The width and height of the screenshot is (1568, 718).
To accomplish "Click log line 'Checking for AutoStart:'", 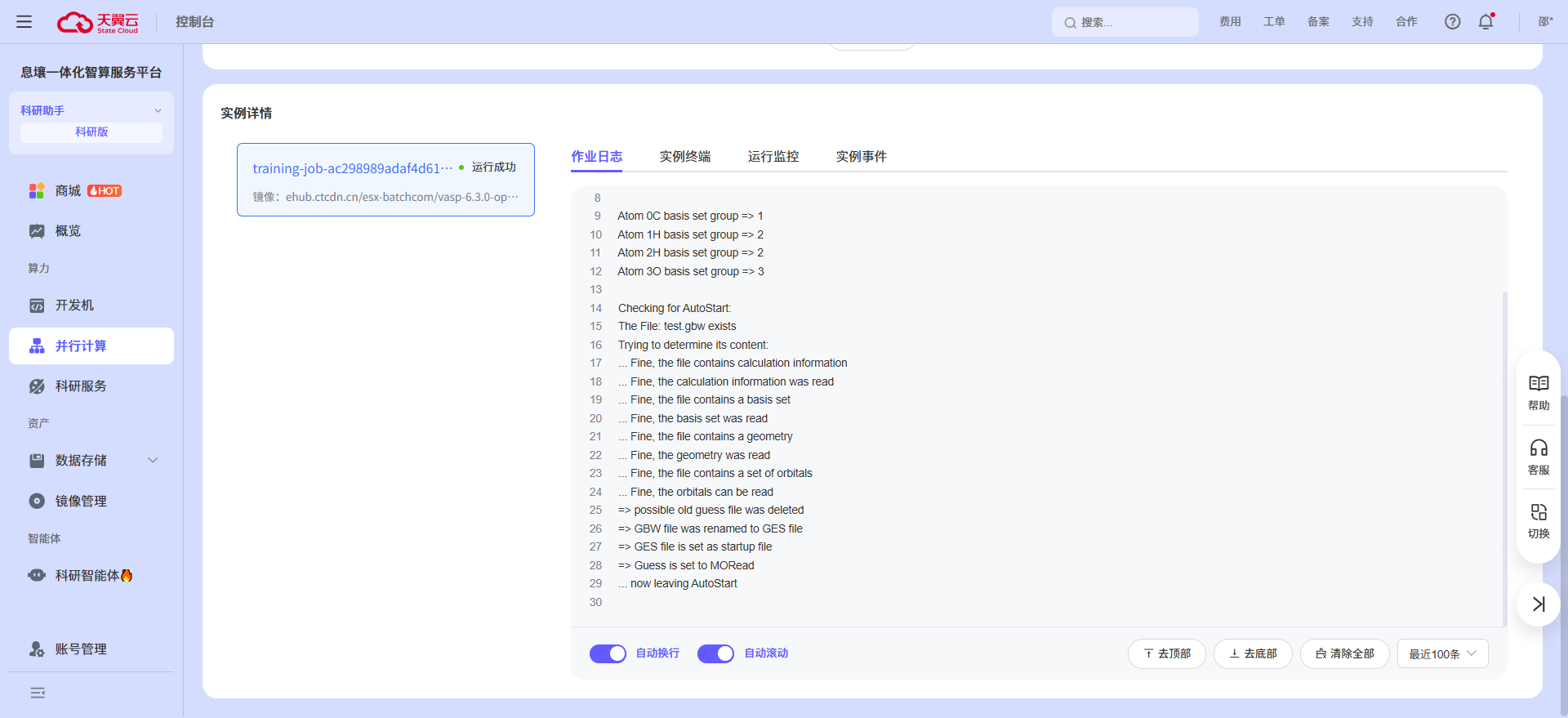I will (675, 308).
